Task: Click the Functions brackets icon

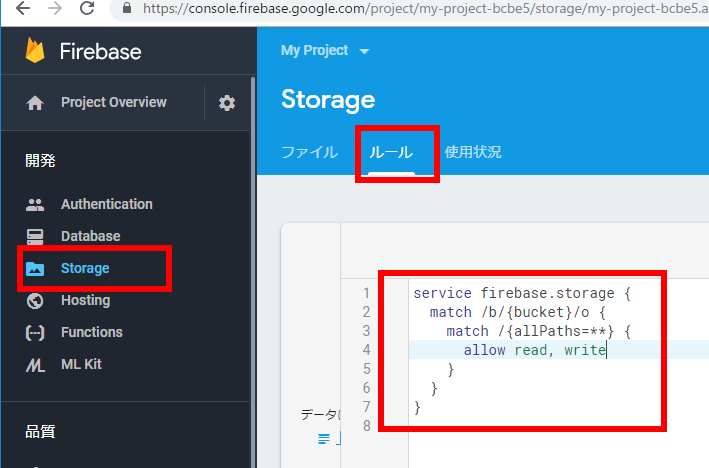Action: (35, 333)
